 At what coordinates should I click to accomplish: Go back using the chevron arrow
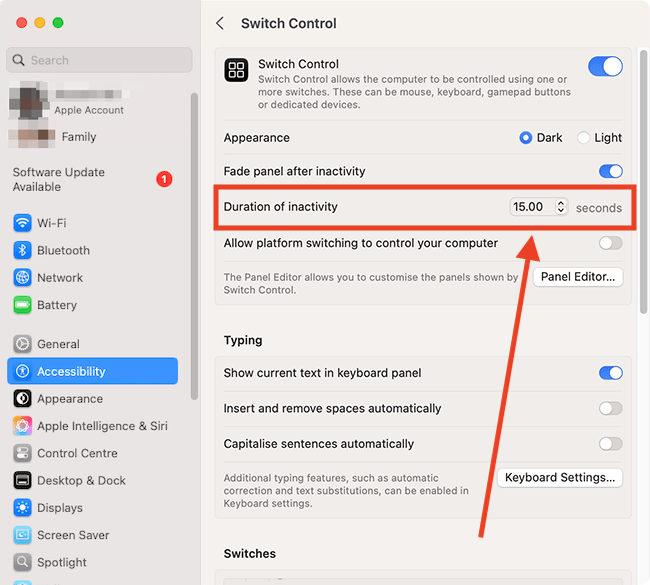coord(220,24)
